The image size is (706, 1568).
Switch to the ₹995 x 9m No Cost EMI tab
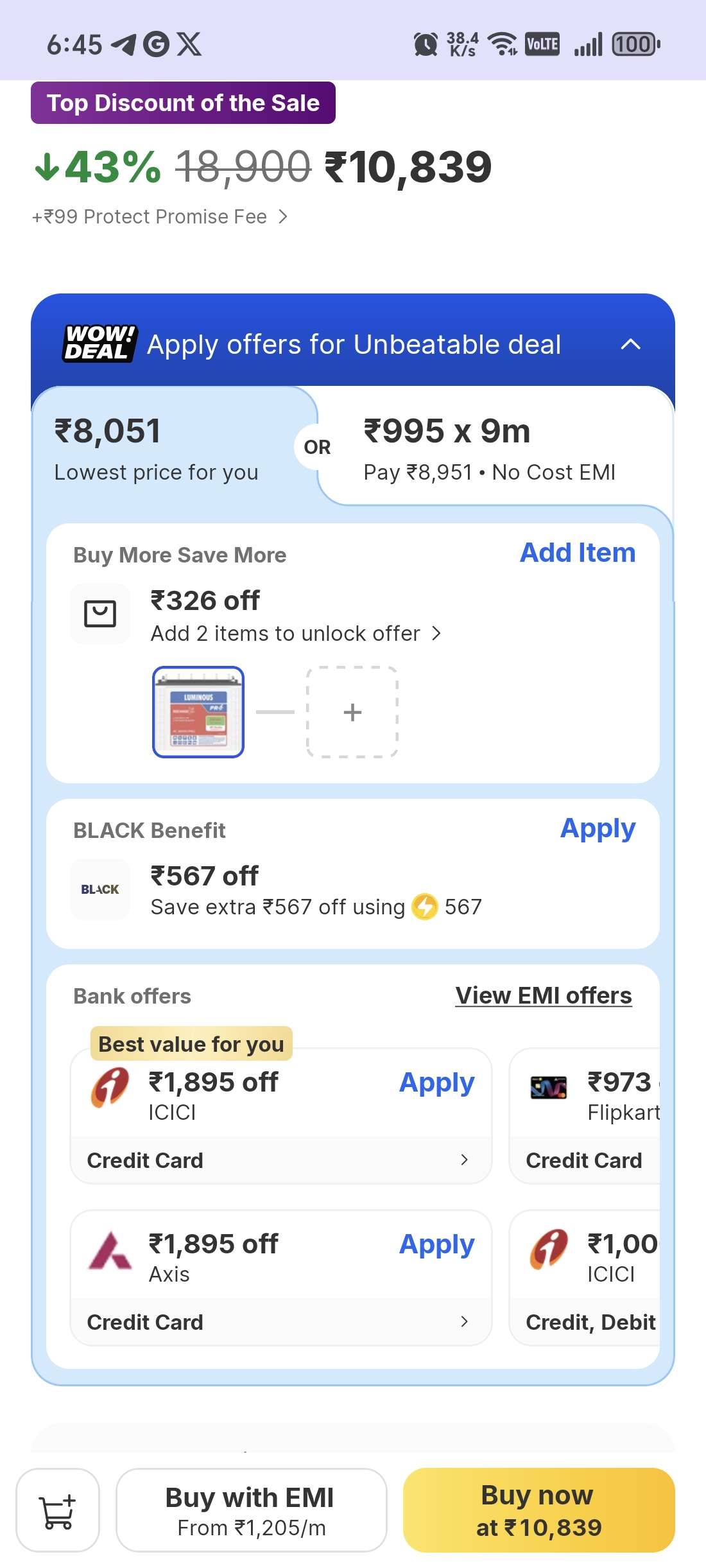[x=489, y=448]
